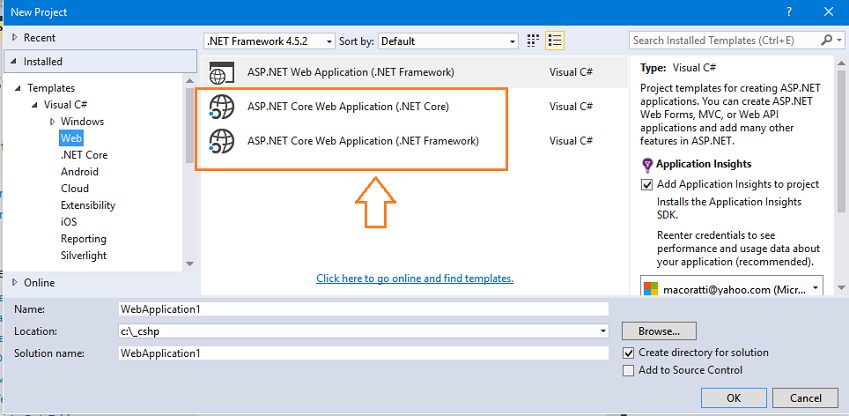Select the .NET Core template category
The height and width of the screenshot is (416, 849).
tap(84, 155)
